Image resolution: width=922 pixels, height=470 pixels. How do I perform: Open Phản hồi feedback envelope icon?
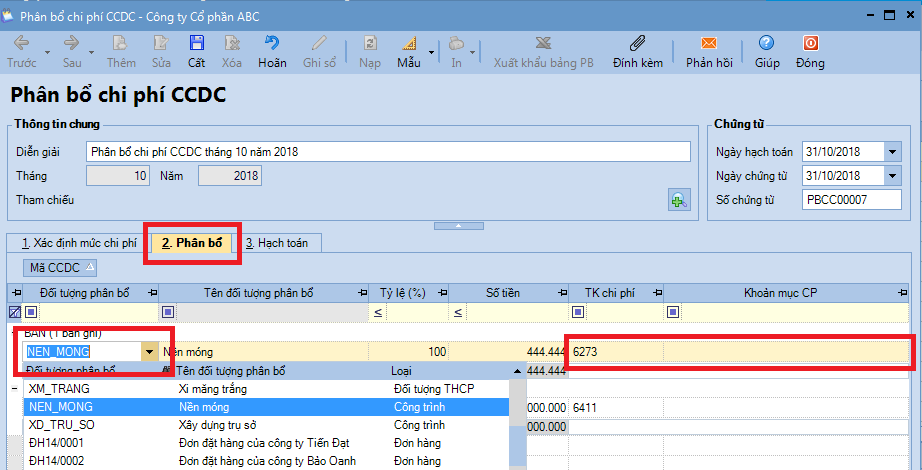coord(709,44)
